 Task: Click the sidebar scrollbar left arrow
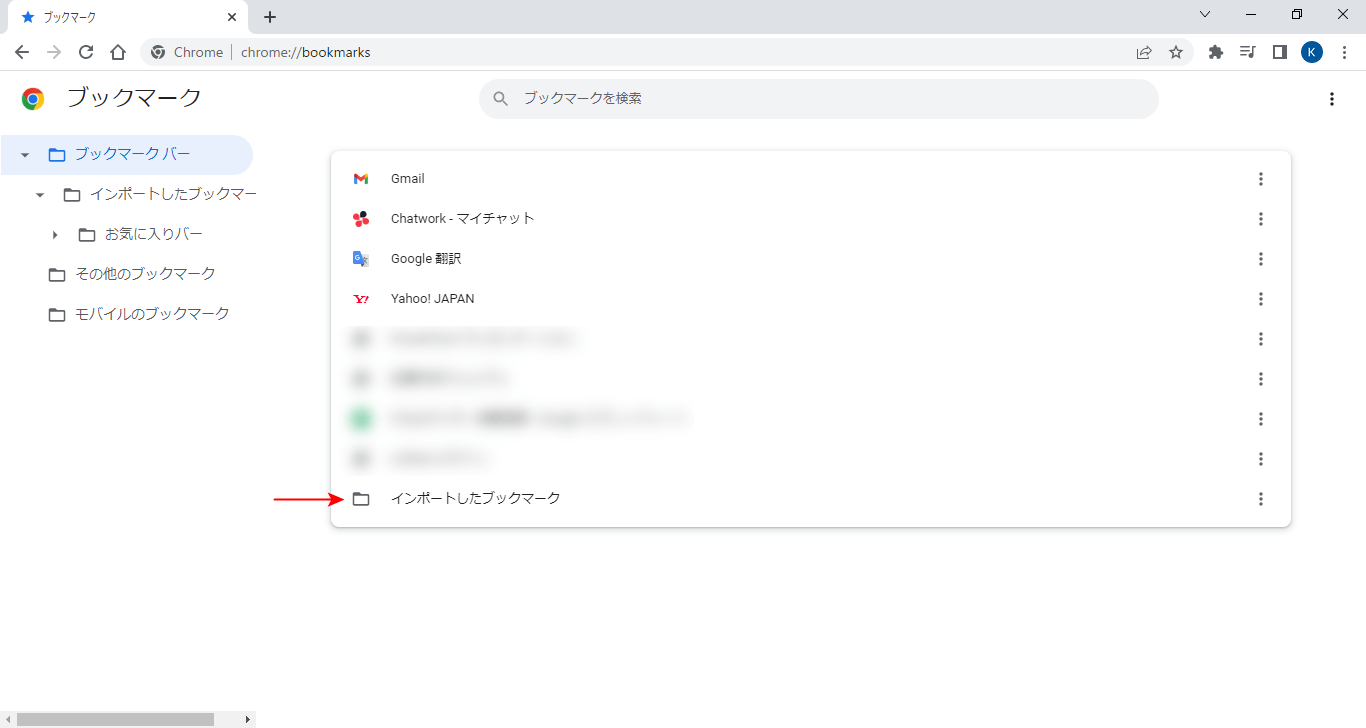tap(7, 719)
